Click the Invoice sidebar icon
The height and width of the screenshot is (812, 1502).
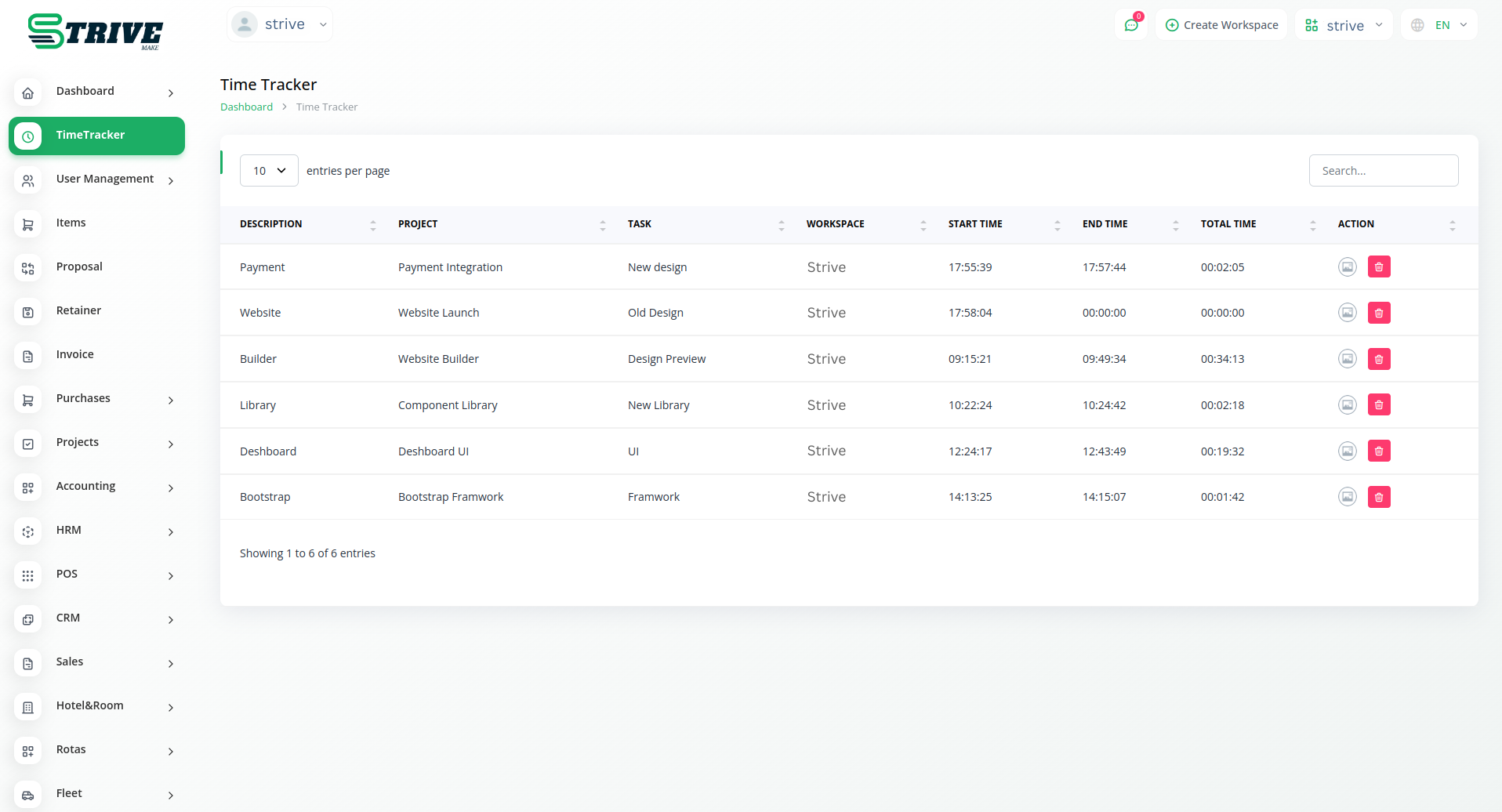[28, 356]
